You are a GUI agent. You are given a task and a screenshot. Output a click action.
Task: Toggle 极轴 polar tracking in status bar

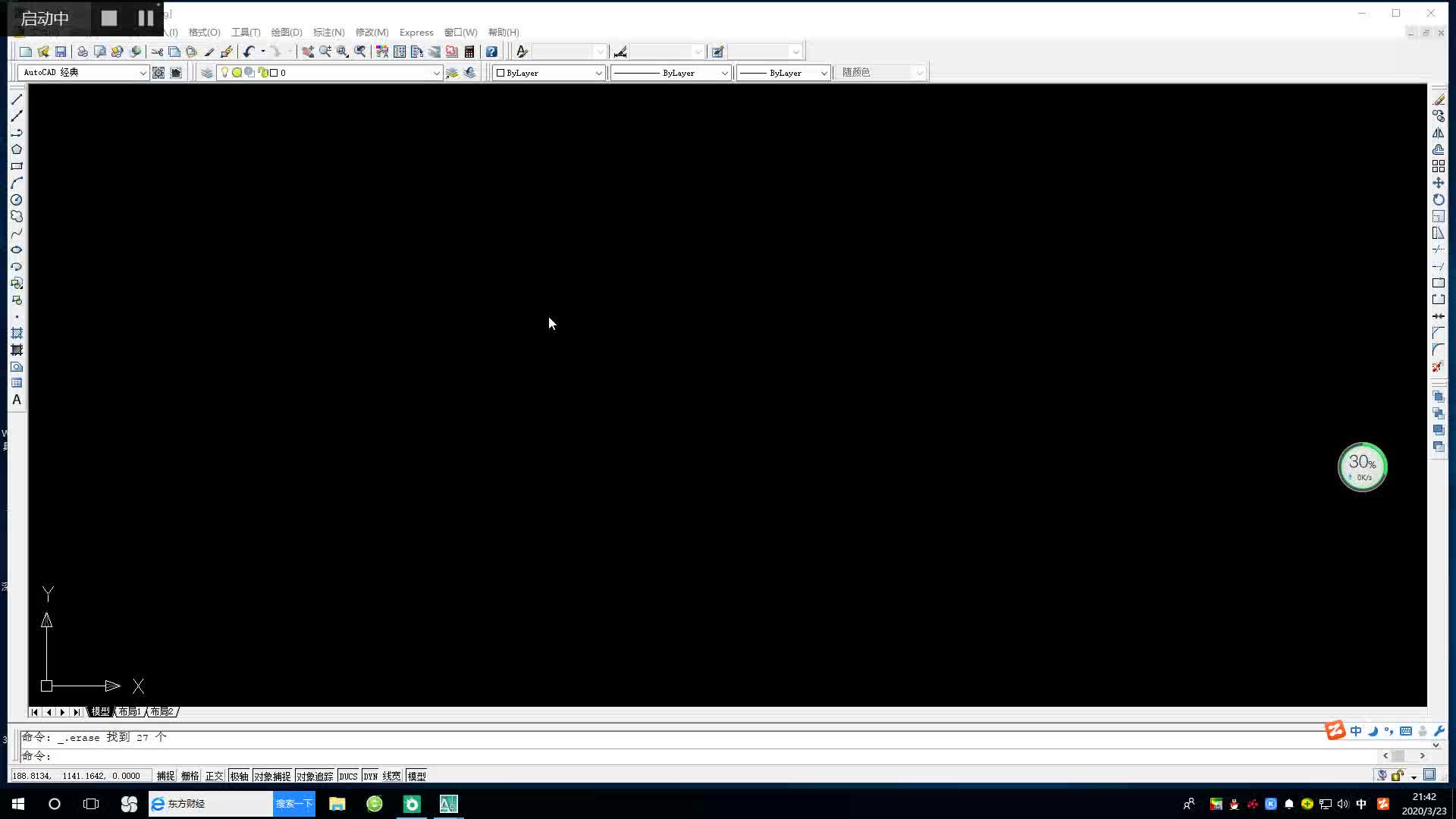[x=239, y=776]
